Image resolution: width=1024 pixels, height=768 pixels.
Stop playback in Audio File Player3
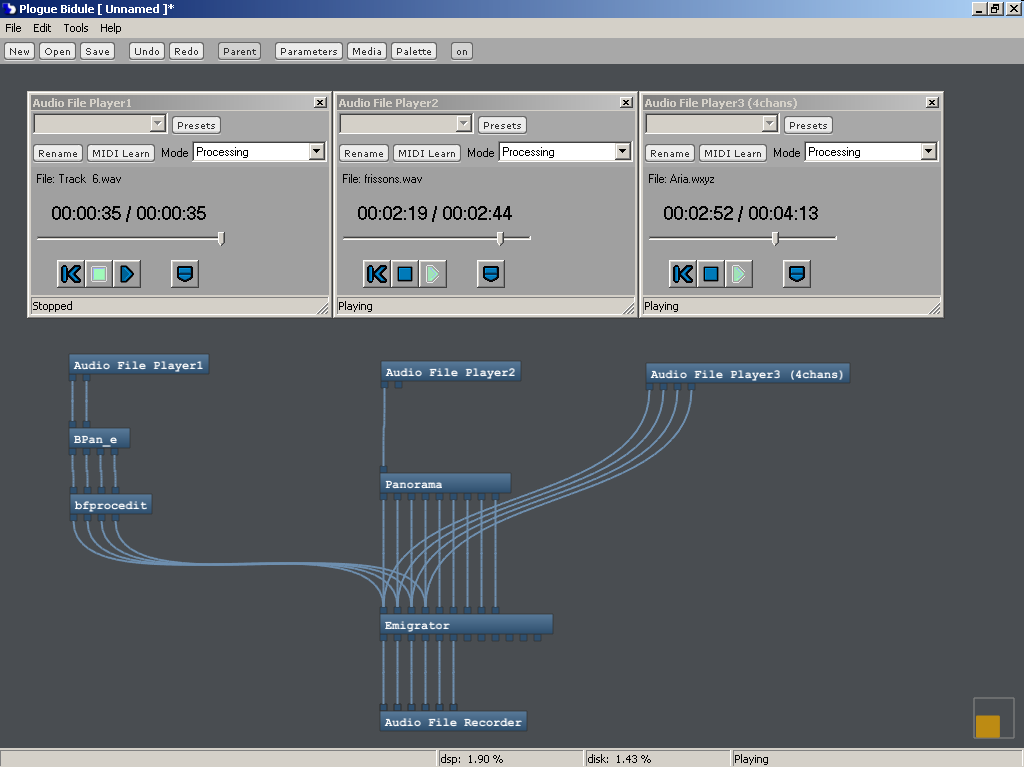[711, 274]
